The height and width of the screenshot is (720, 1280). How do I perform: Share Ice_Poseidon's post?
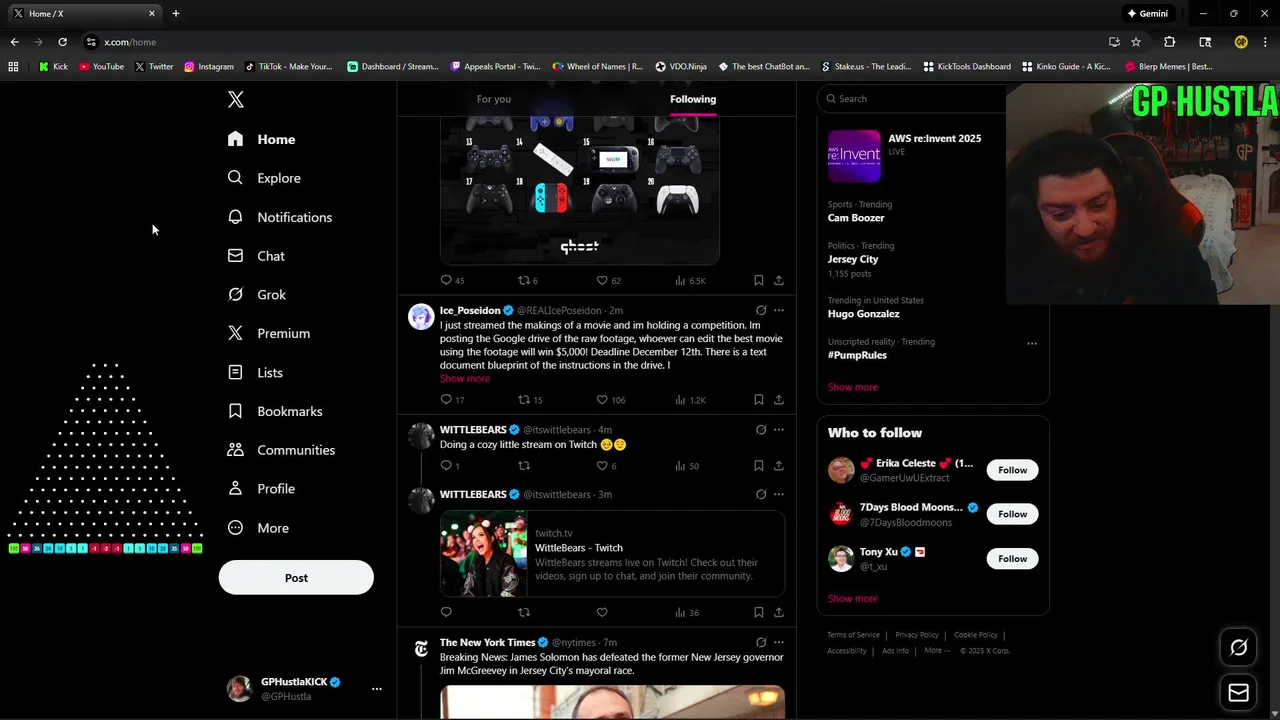pos(779,400)
